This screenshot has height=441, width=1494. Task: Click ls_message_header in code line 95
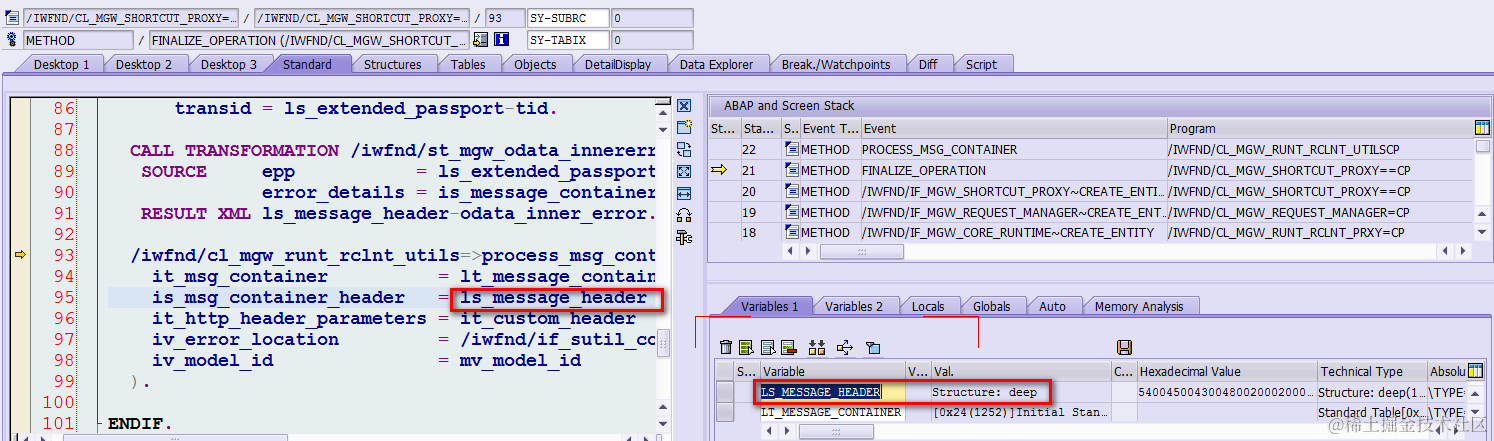[554, 297]
